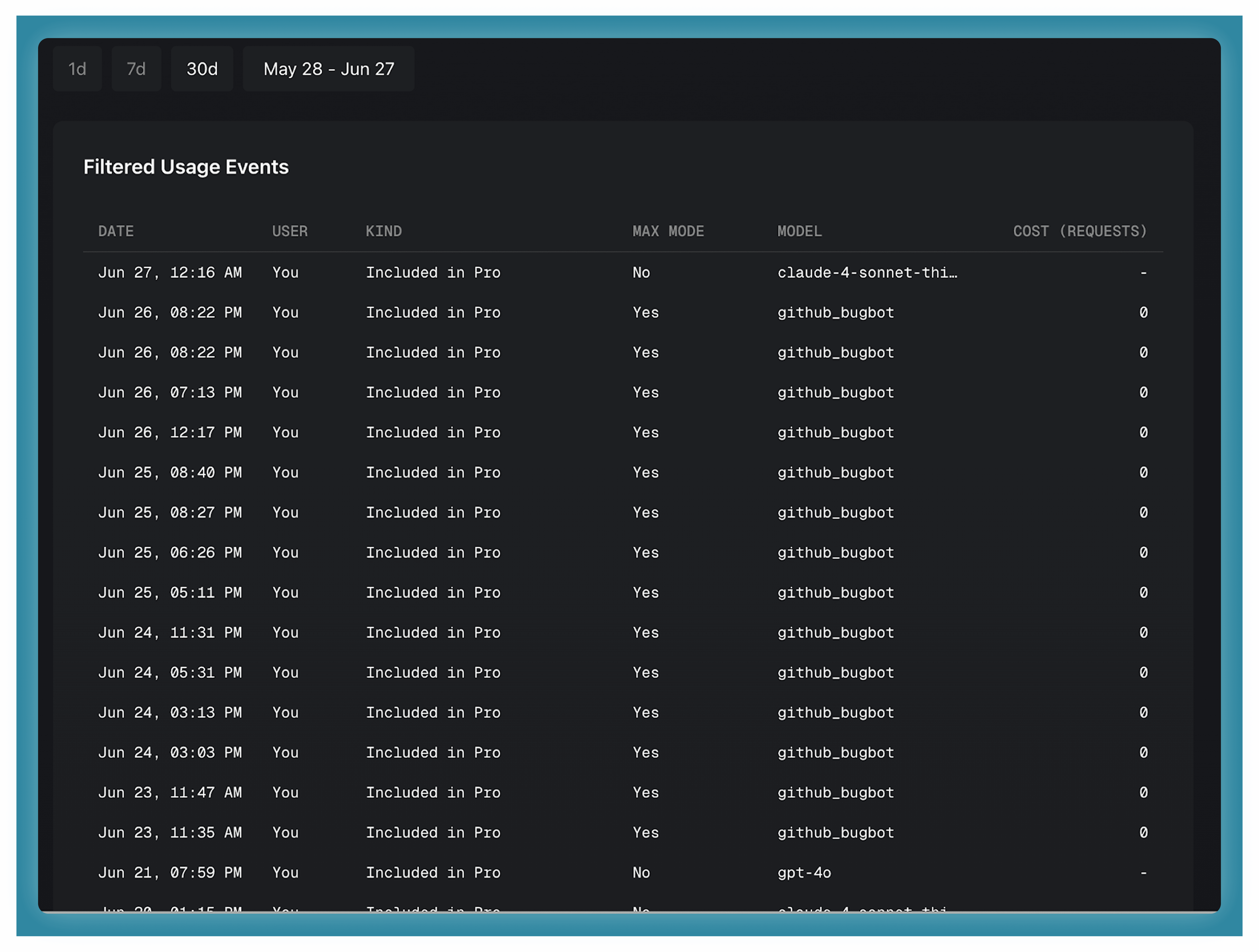Select the Jun 23, 11:35 AM date cell
Image resolution: width=1259 pixels, height=952 pixels.
(x=170, y=833)
